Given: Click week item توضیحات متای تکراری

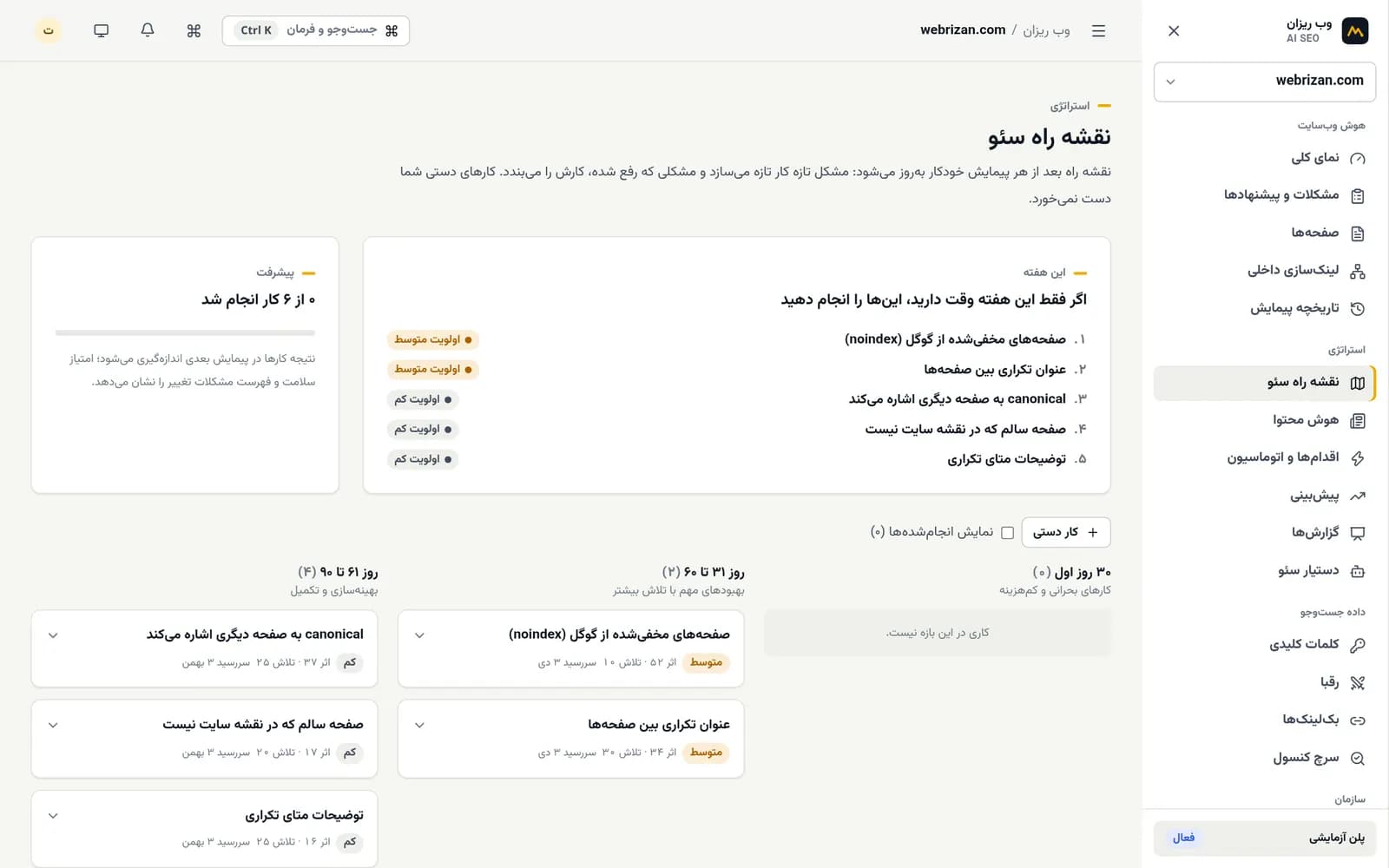Looking at the screenshot, I should click(x=1006, y=459).
